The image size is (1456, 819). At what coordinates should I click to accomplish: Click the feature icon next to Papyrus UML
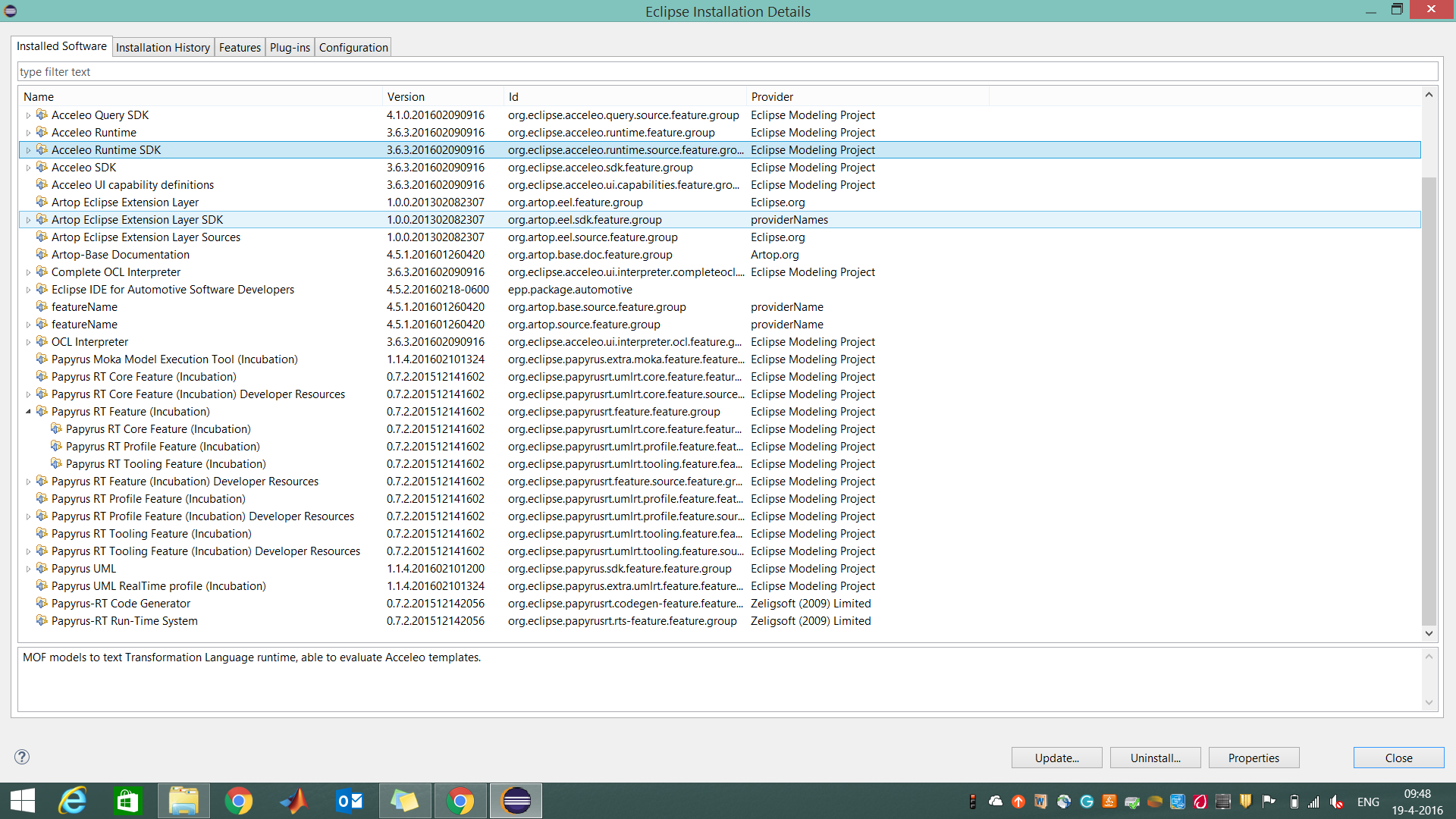pyautogui.click(x=42, y=568)
